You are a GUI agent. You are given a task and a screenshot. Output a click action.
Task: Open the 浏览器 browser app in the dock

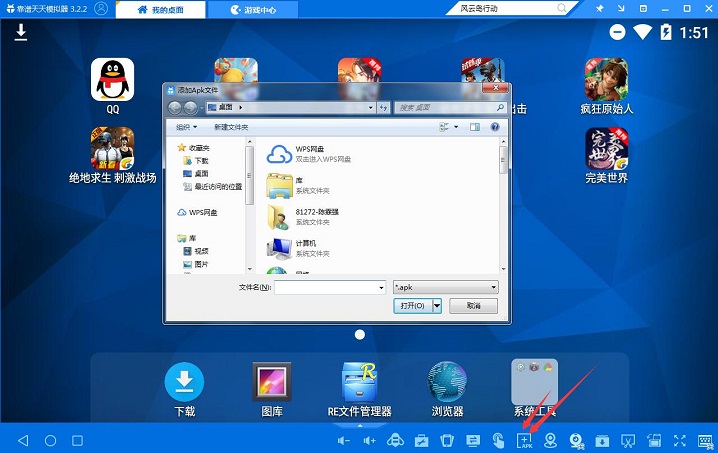click(x=447, y=382)
